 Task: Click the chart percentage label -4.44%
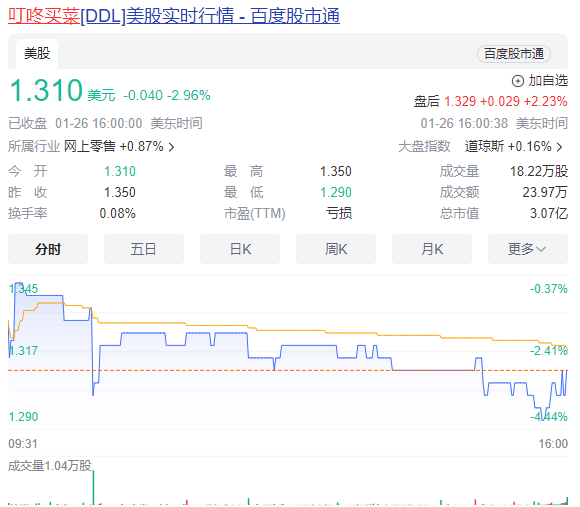(549, 417)
